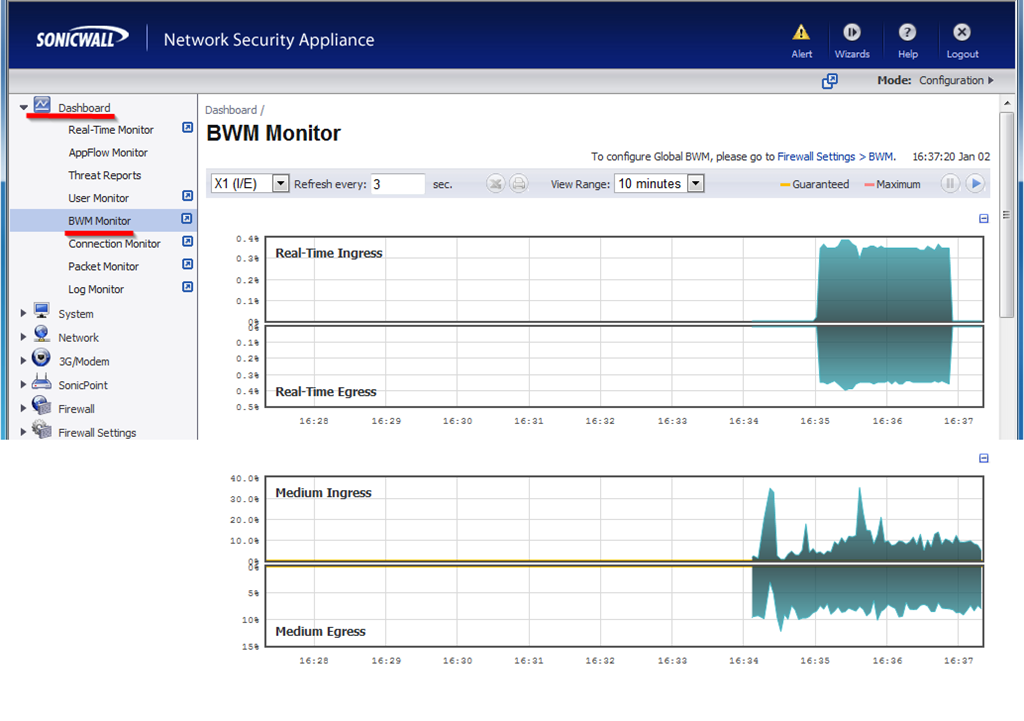Expand the Firewall tree section

(24, 408)
